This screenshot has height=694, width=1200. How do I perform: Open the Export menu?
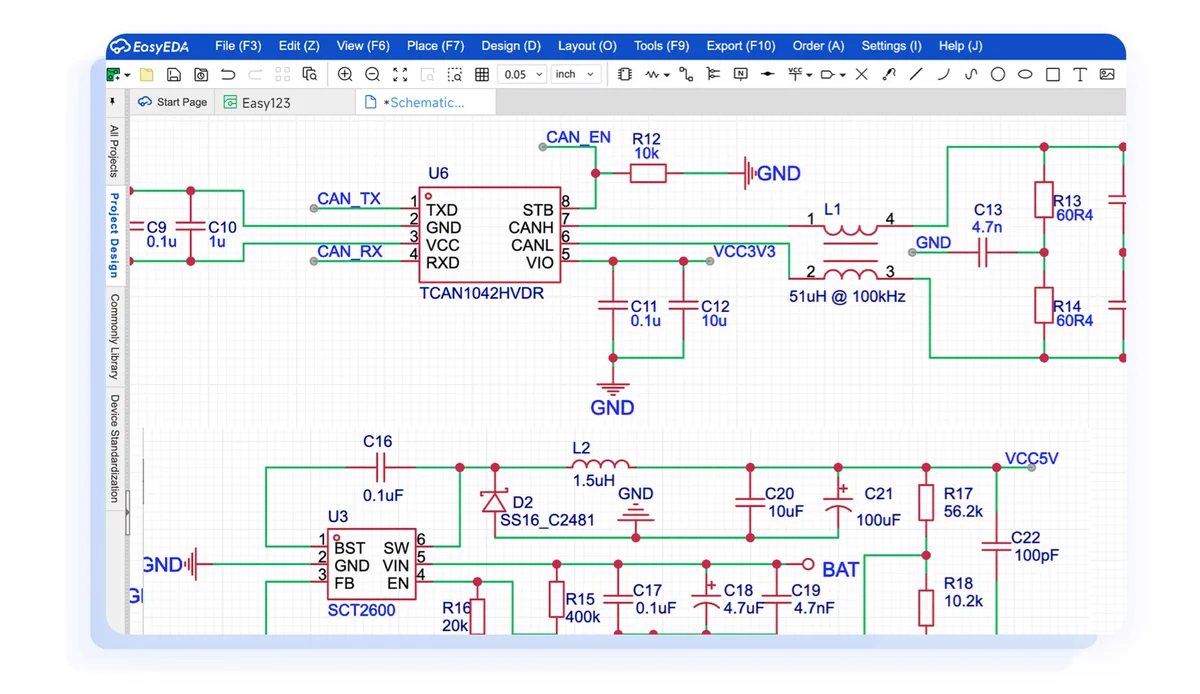(741, 46)
